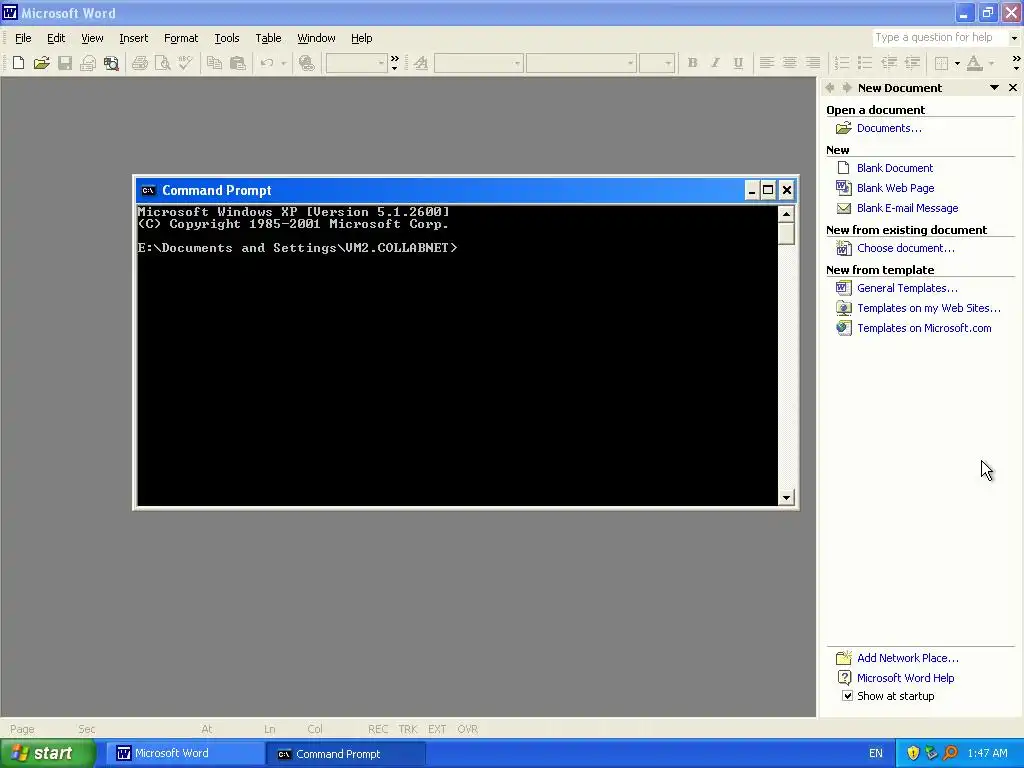Click the E-mail toolbar icon
Screen dimensions: 1024x768
[x=88, y=63]
